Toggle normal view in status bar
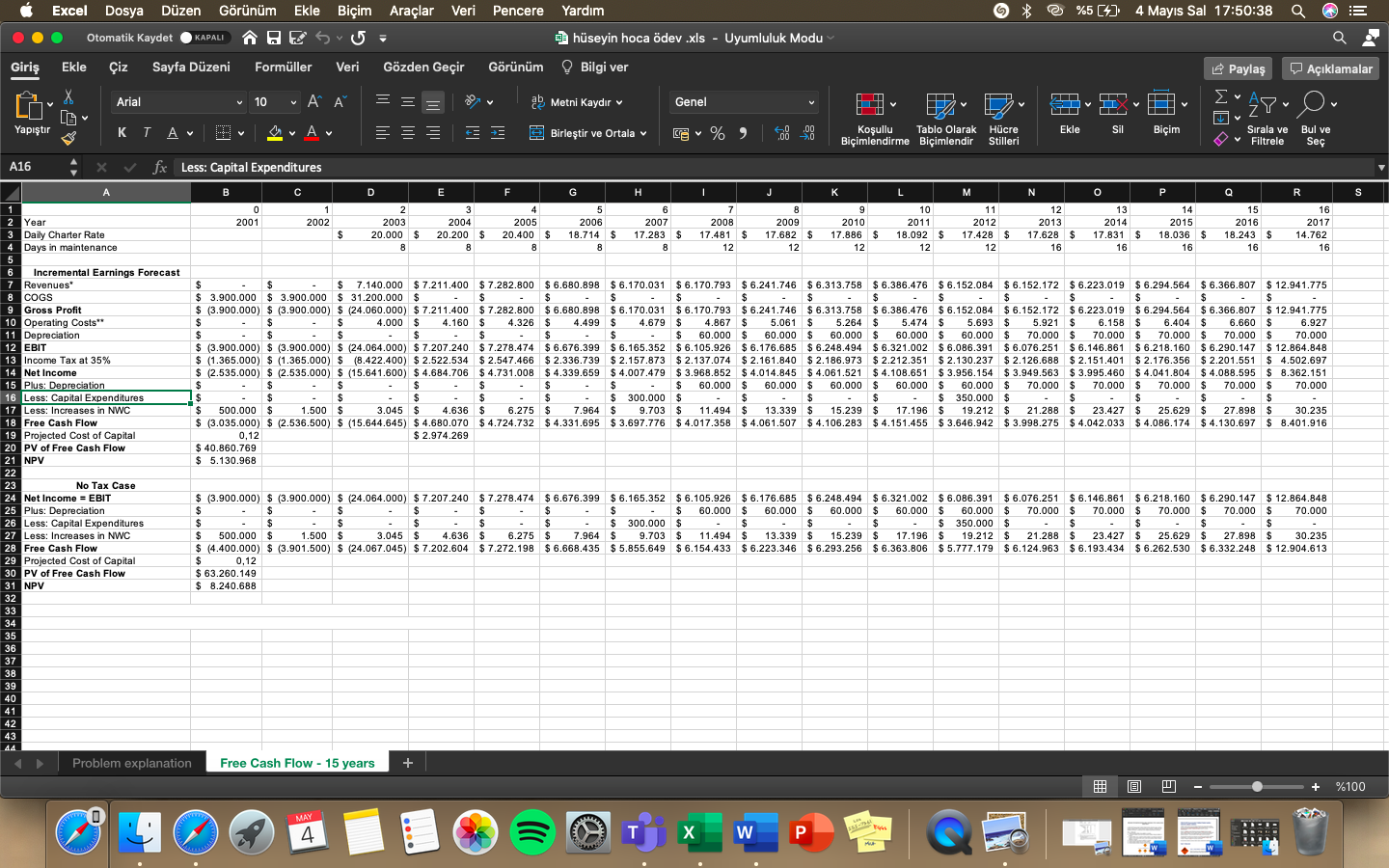The image size is (1389, 868). click(1100, 786)
